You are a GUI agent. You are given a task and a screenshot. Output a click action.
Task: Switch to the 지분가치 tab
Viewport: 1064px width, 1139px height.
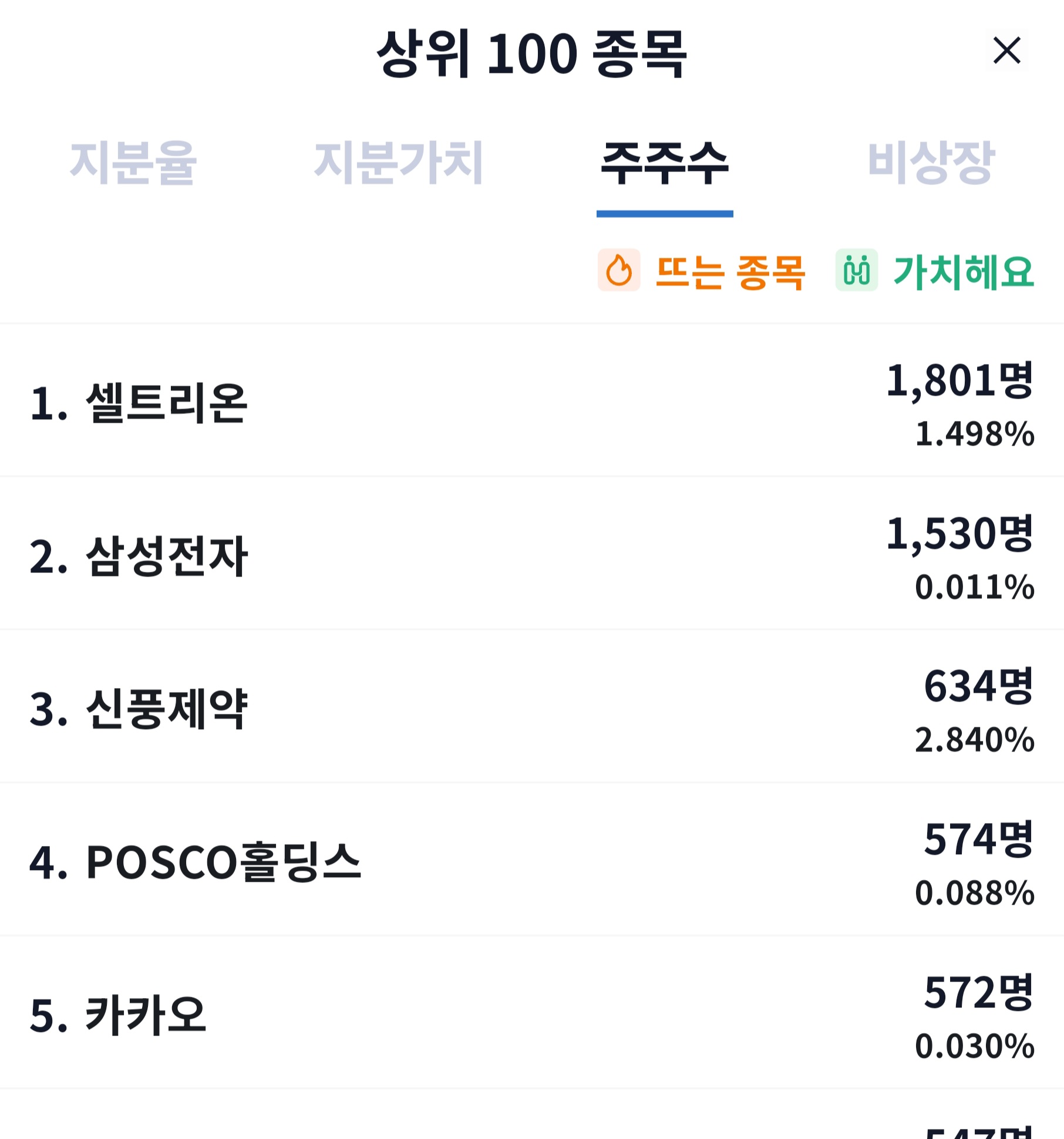[x=399, y=163]
